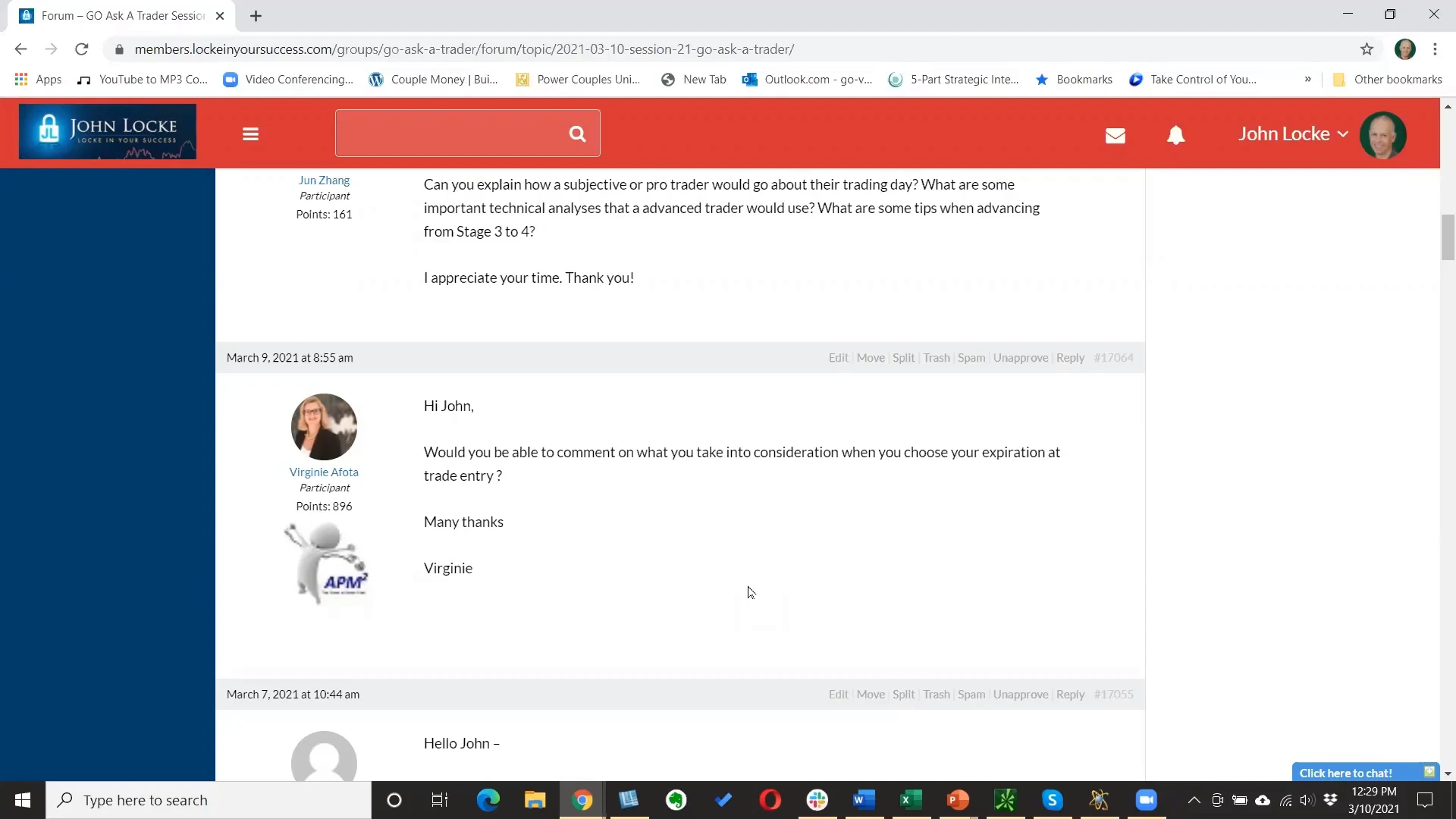Image resolution: width=1456 pixels, height=819 pixels.
Task: Open Other bookmarks folder
Action: 1388,80
